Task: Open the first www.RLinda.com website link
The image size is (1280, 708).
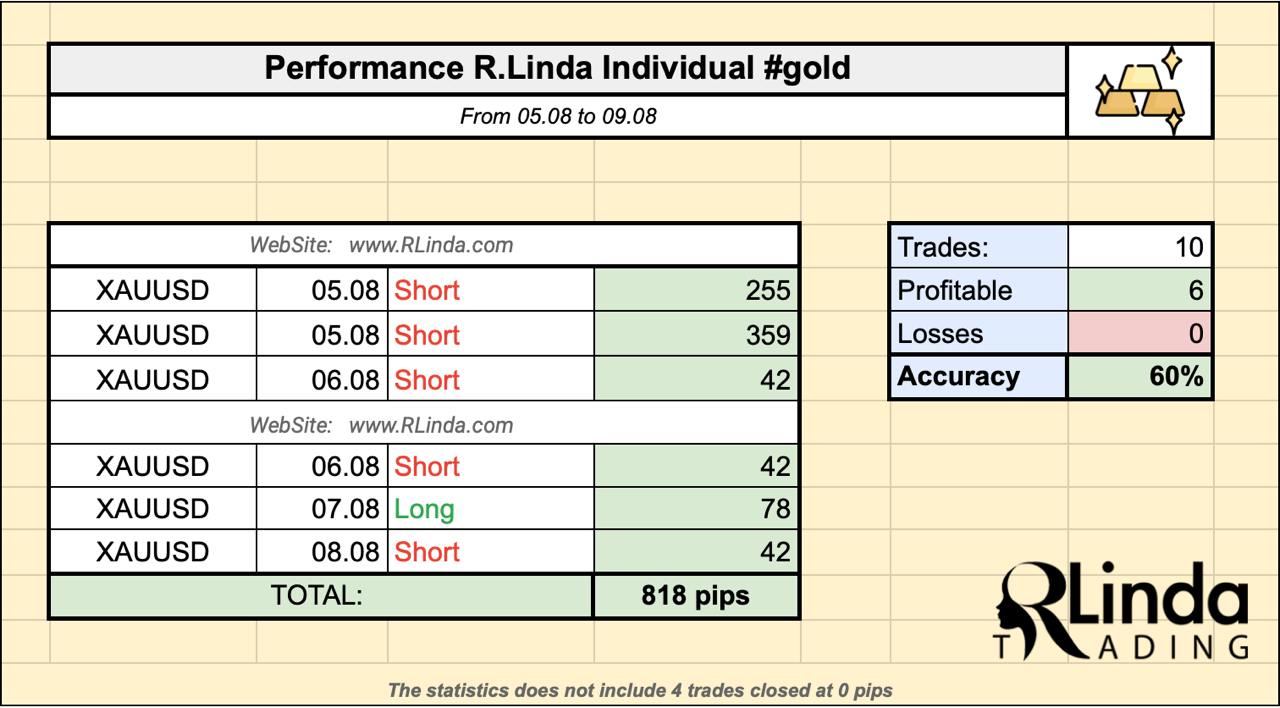Action: (430, 245)
